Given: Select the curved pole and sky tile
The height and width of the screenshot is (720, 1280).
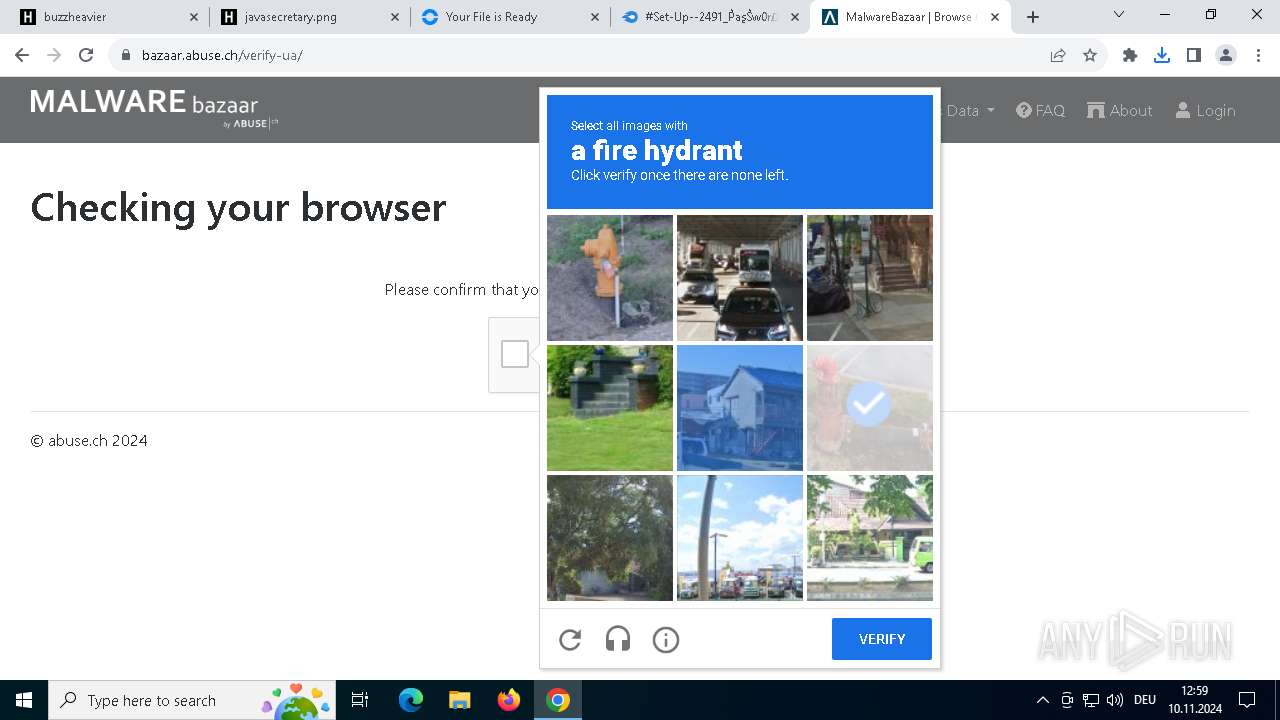Looking at the screenshot, I should coord(740,538).
